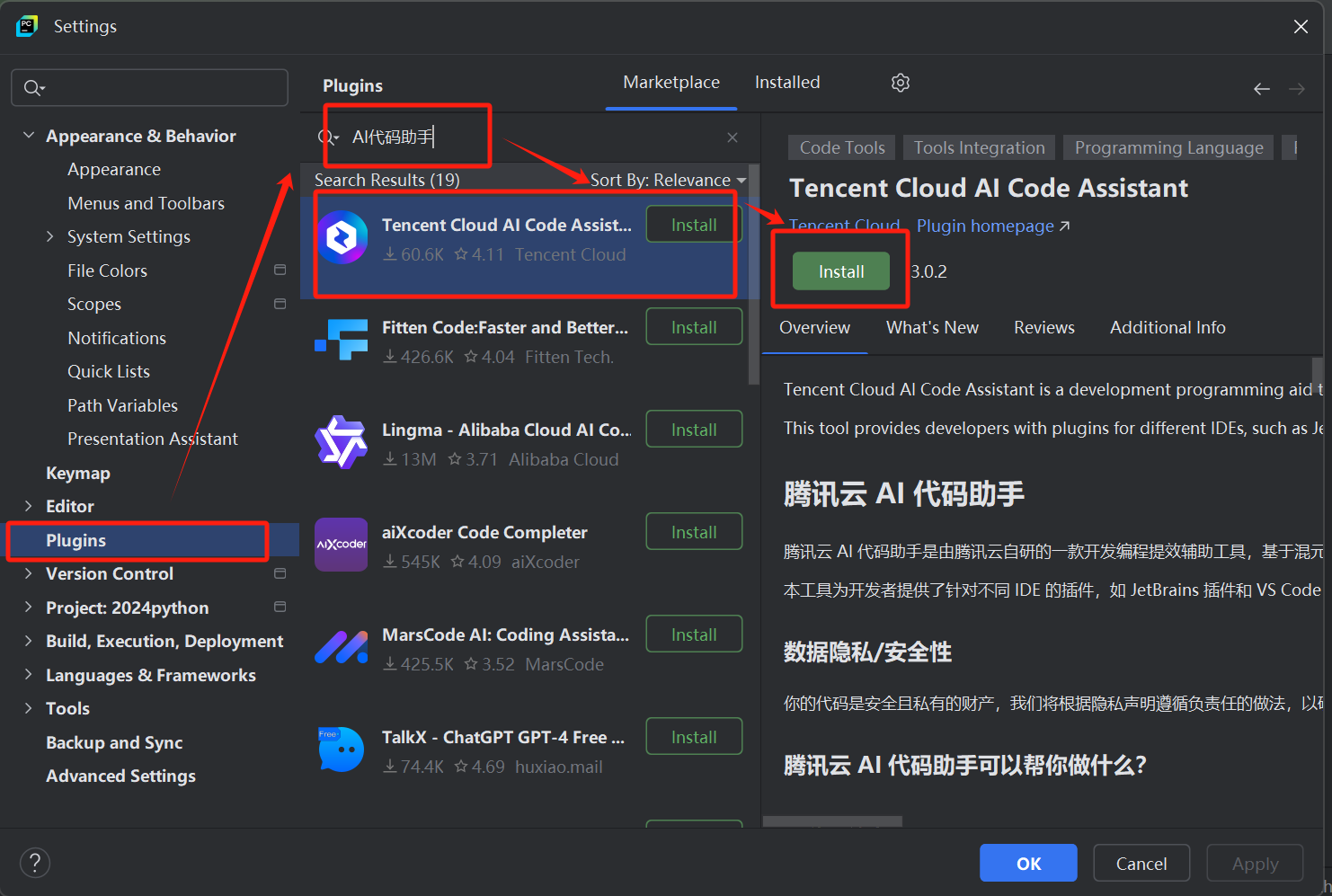The height and width of the screenshot is (896, 1332).
Task: Clear the plugin search text
Action: coord(733,137)
